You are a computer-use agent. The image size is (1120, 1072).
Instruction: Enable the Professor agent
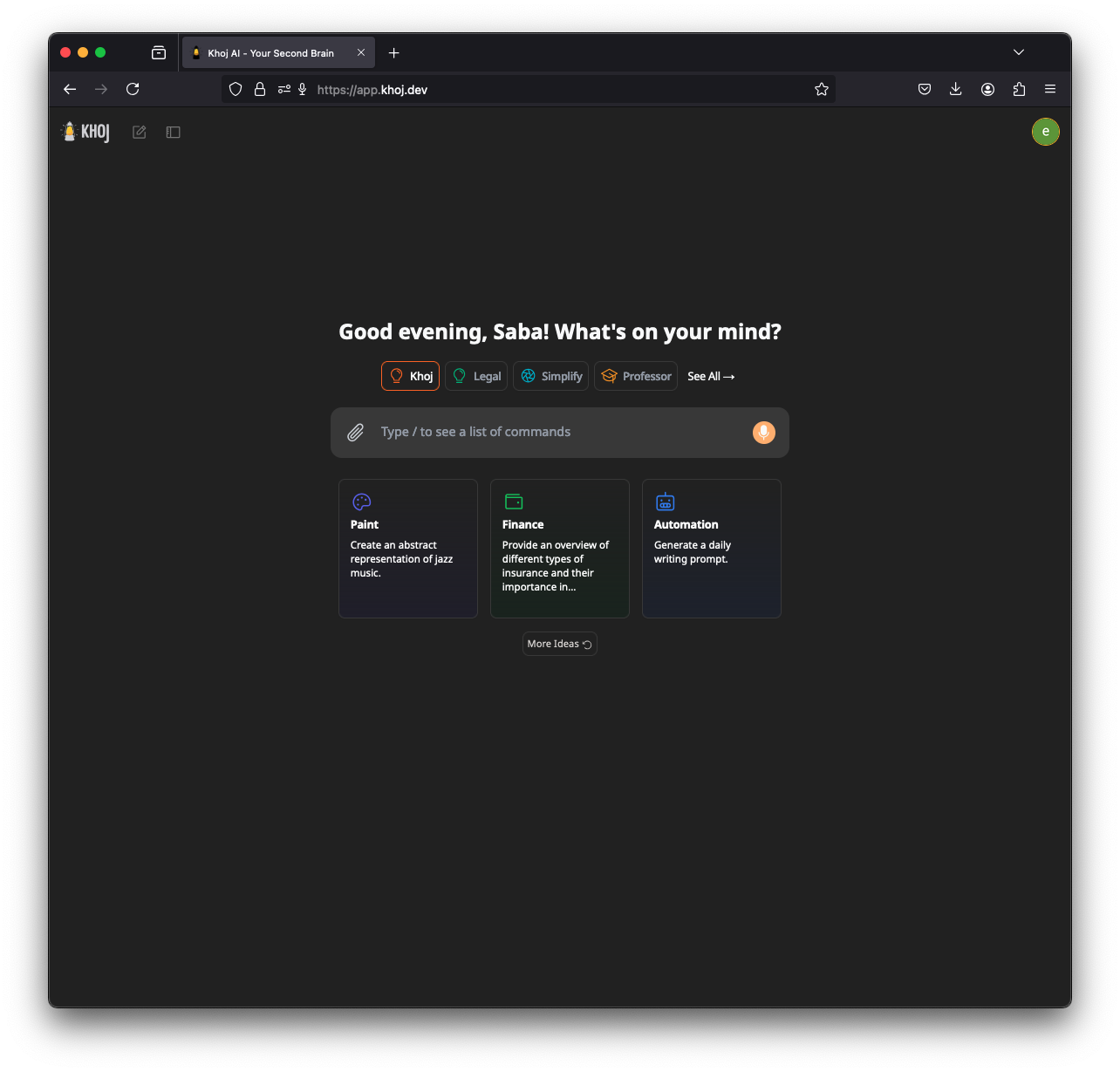tap(635, 376)
